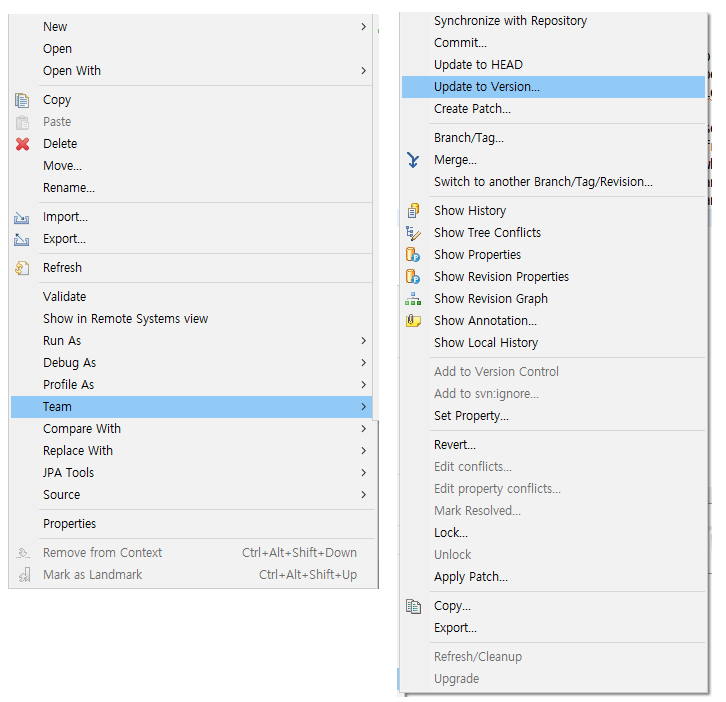Screen dimensions: 726x702
Task: Click the Remove from Context icon
Action: tap(23, 553)
